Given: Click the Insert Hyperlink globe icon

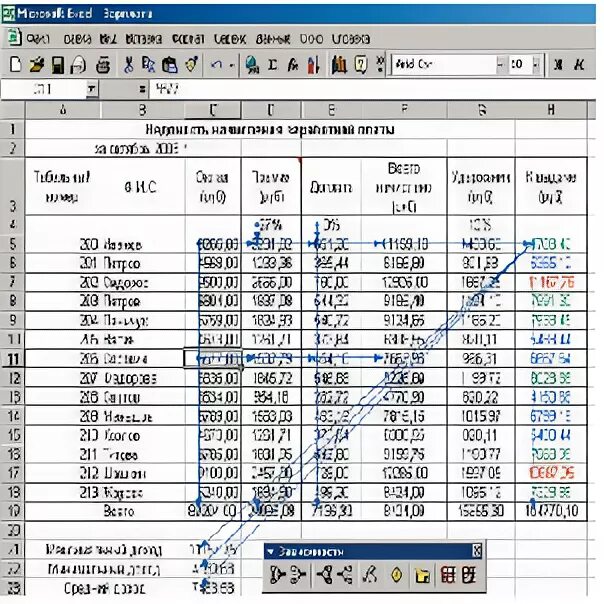Looking at the screenshot, I should point(252,65).
